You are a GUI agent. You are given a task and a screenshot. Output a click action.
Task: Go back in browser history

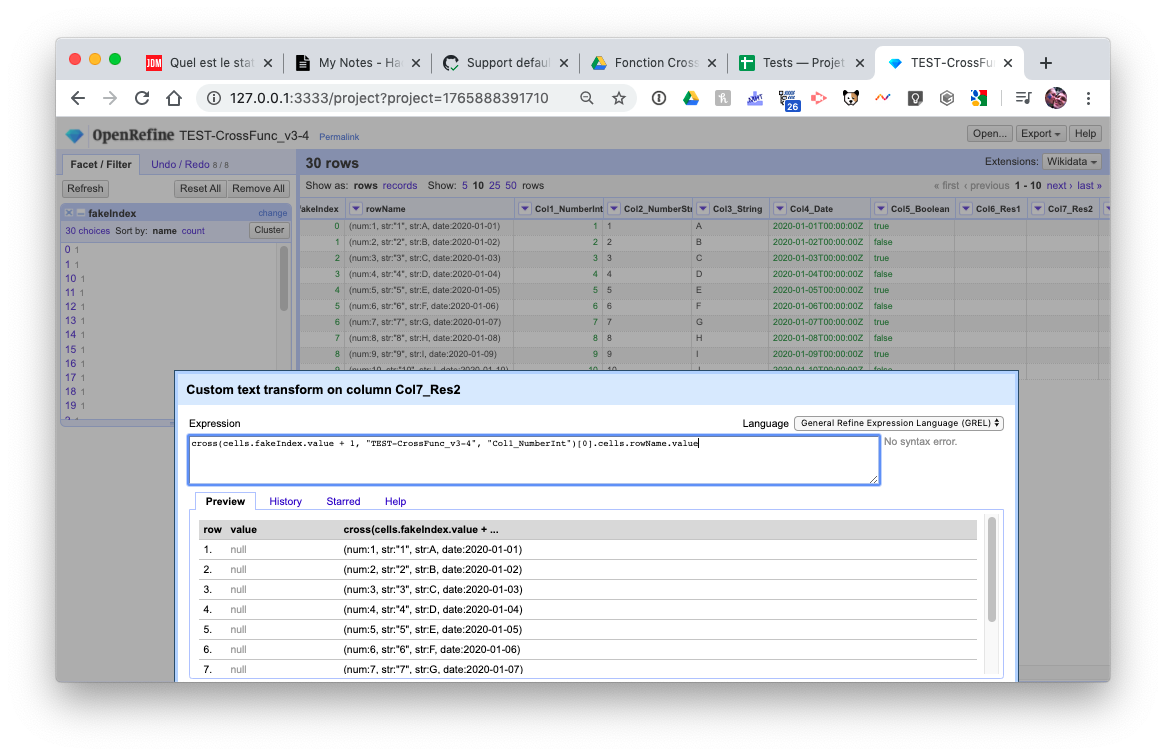coord(77,98)
